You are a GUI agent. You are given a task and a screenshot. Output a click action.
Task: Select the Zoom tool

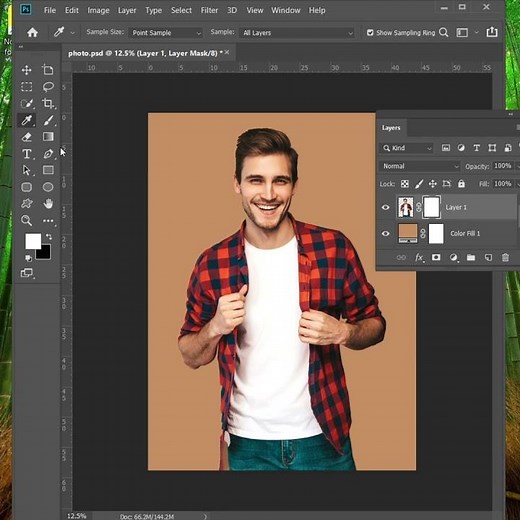[x=26, y=220]
